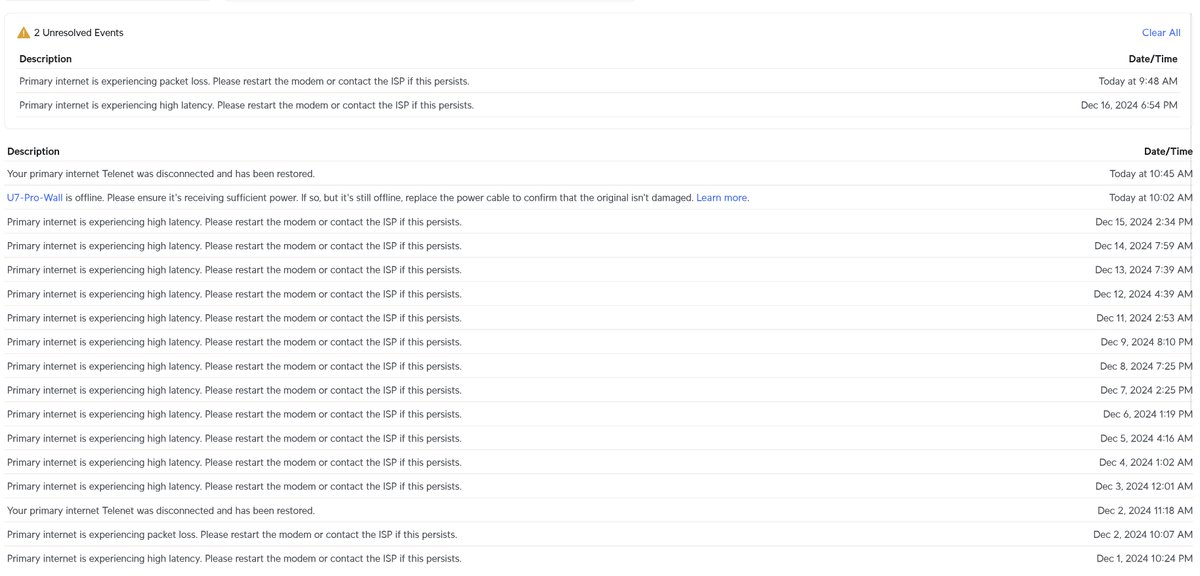Select the high latency event from Dec 13
The image size is (1200, 576).
point(599,270)
